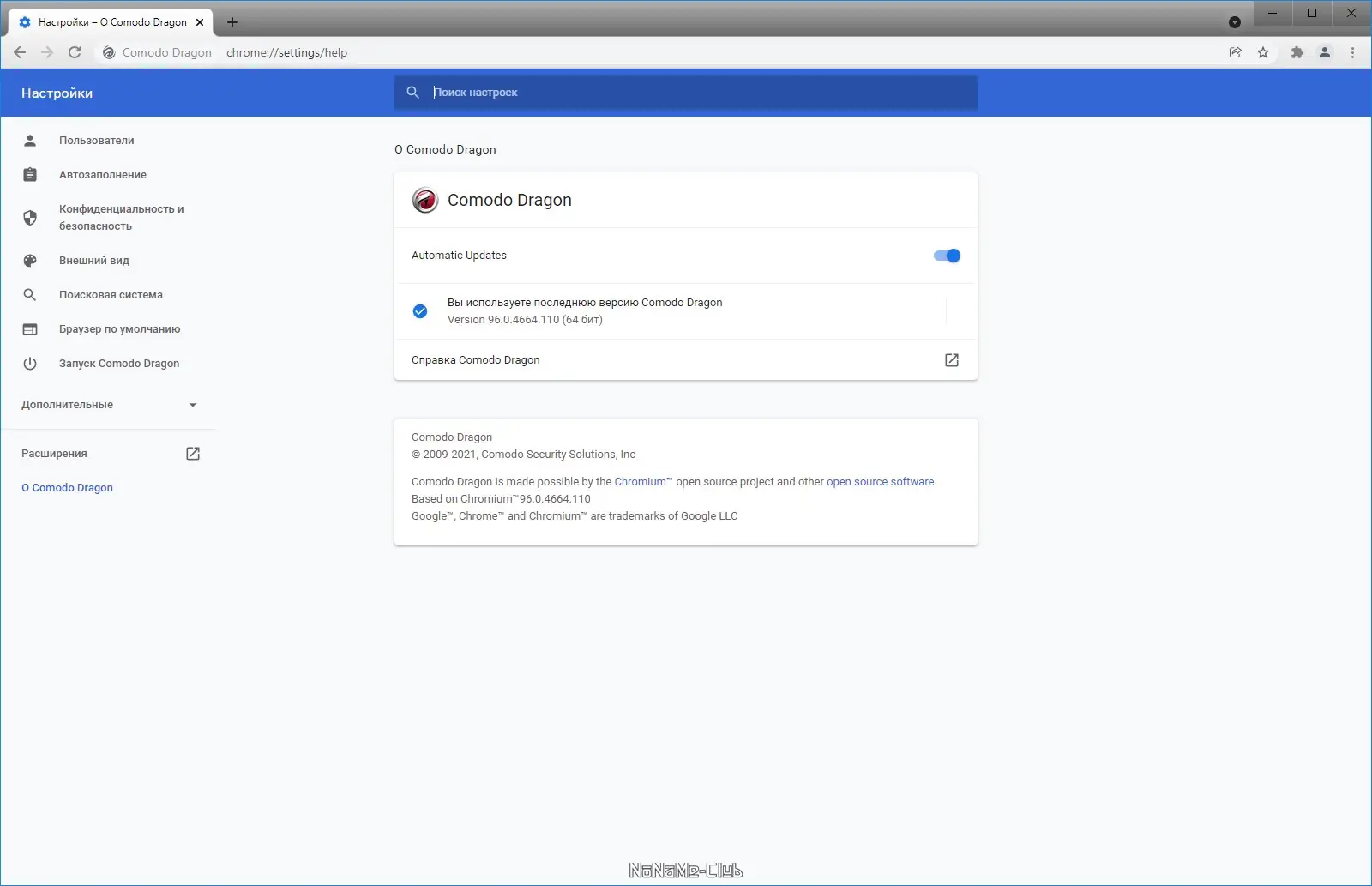Click the site info icon next to Comodo Dragon
Image resolution: width=1372 pixels, height=886 pixels.
click(x=109, y=52)
